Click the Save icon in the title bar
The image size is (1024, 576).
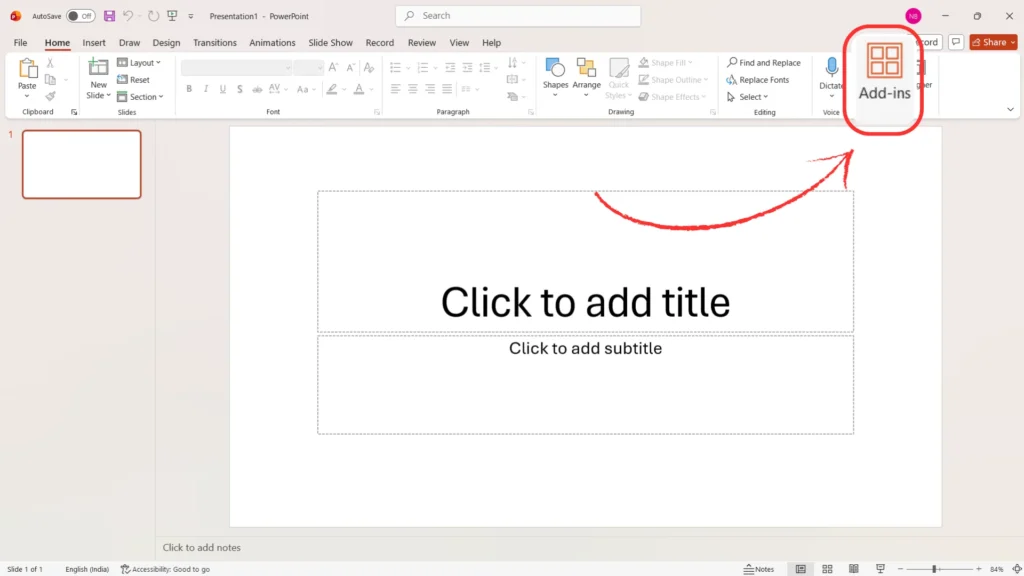tap(109, 16)
